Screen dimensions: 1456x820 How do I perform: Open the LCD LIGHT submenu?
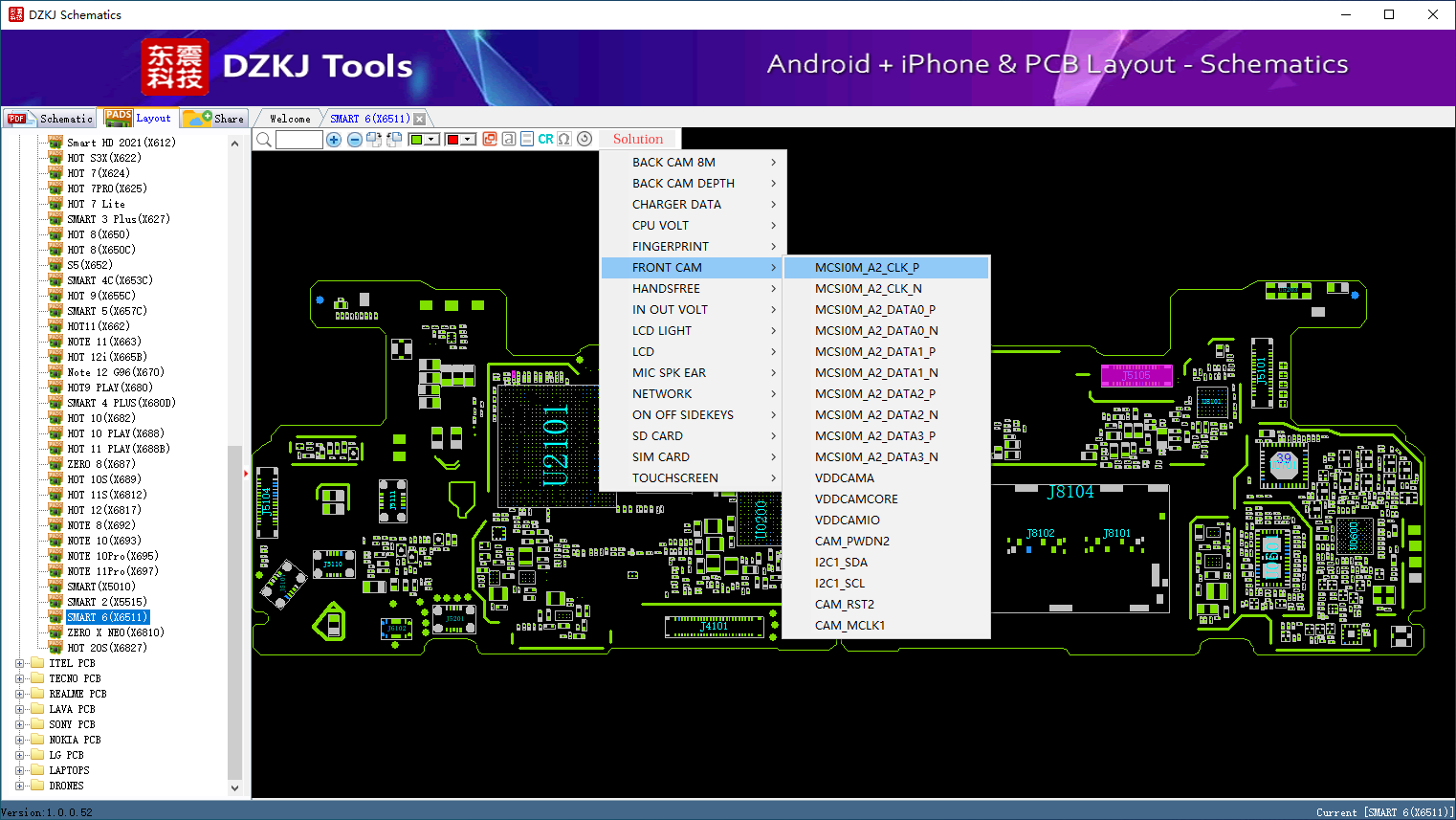coord(694,331)
